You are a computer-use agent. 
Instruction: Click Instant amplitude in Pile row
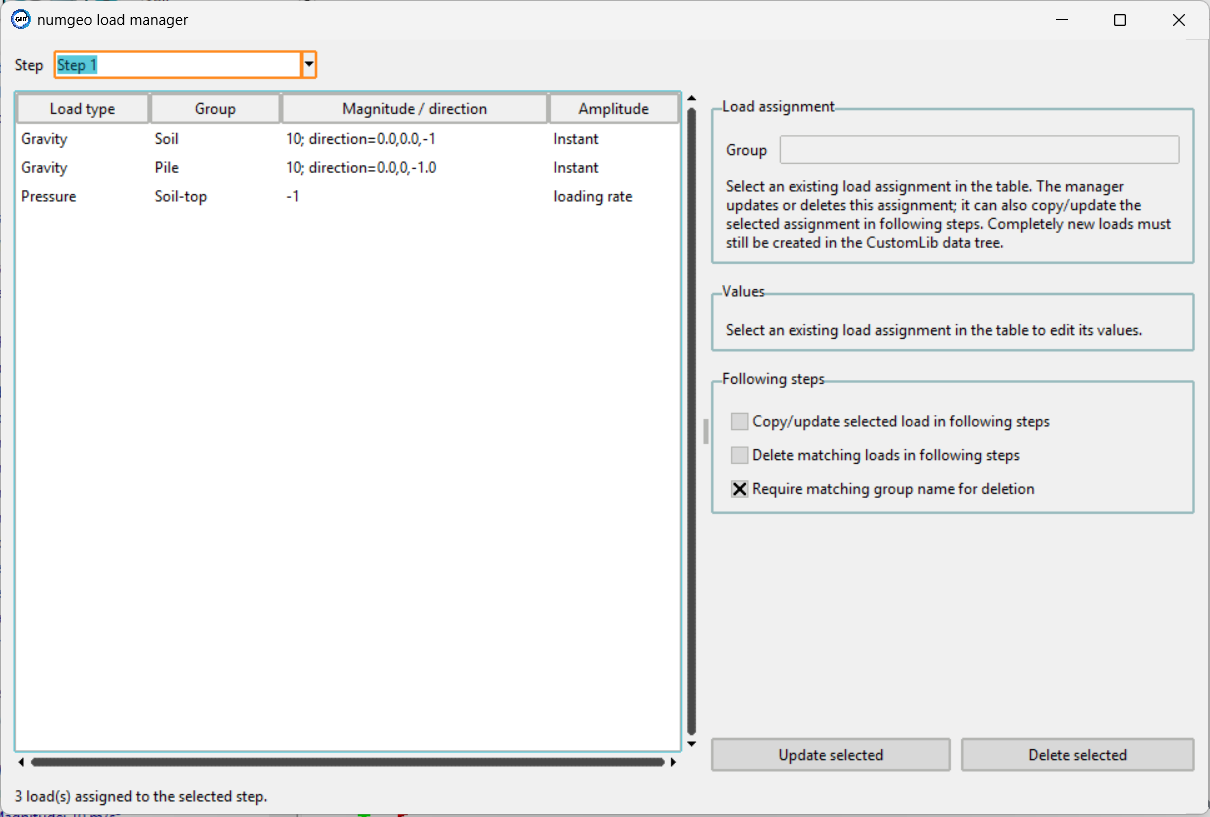pyautogui.click(x=576, y=168)
